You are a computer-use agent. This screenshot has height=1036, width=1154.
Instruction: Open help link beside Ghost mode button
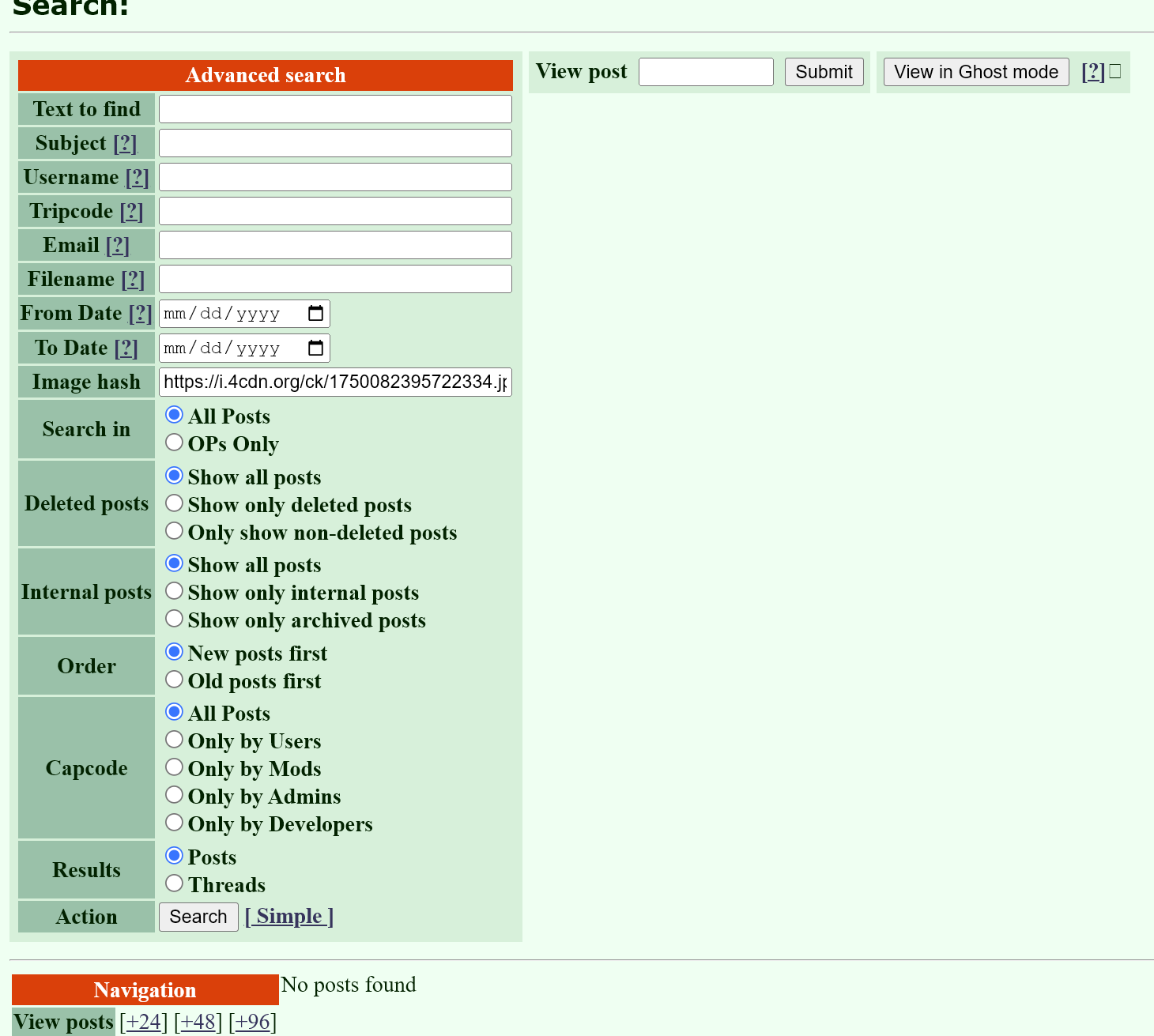(x=1093, y=72)
